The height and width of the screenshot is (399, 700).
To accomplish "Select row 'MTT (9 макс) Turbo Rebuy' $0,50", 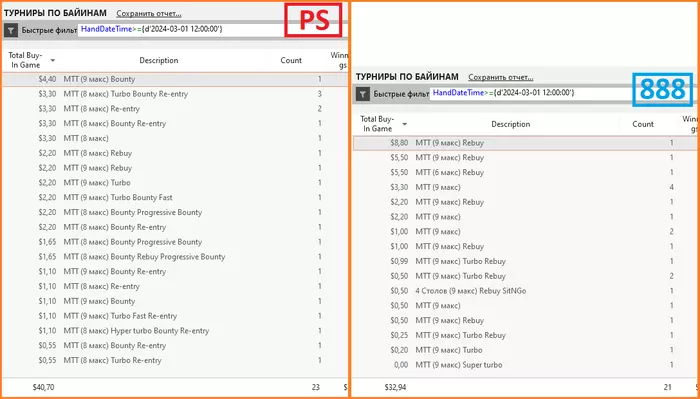I will coord(525,276).
